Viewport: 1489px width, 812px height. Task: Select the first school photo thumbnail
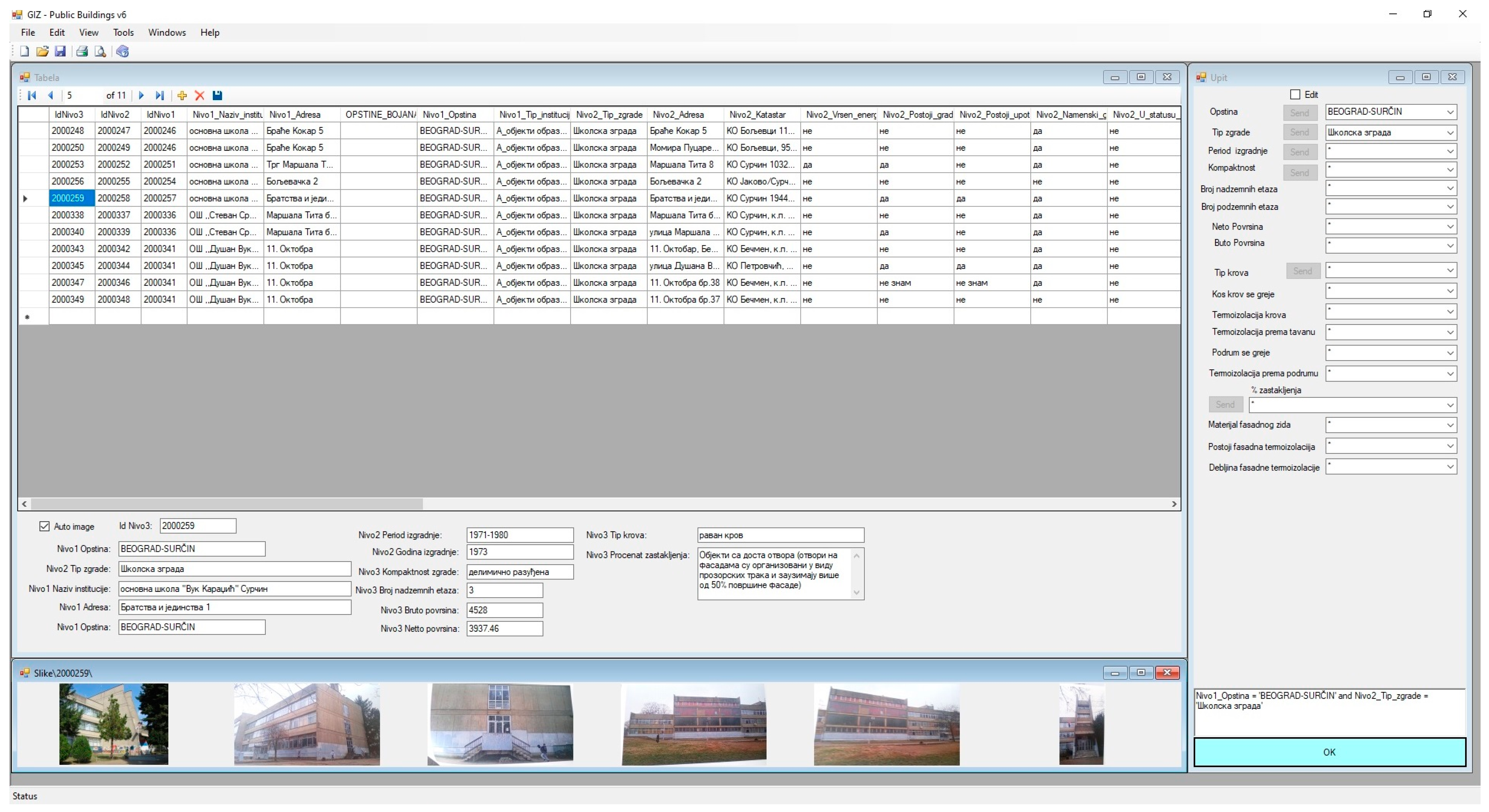pos(113,724)
